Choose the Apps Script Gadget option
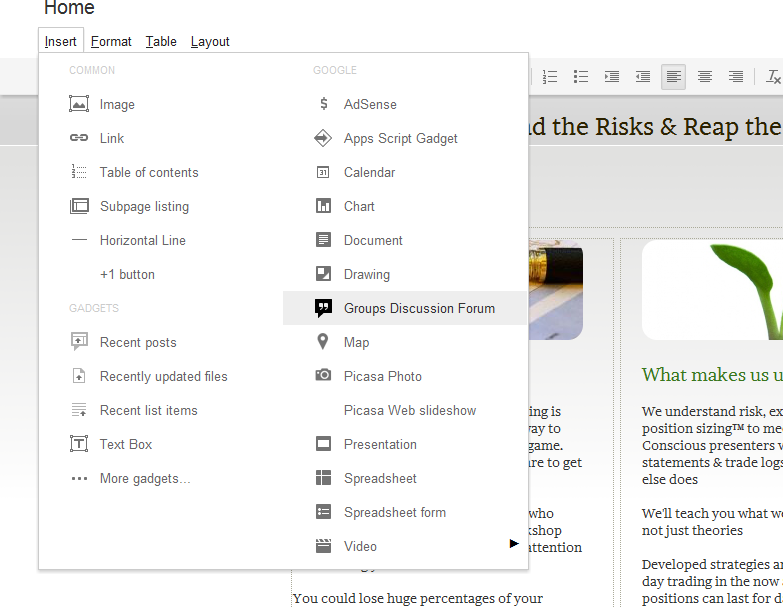The image size is (783, 607). point(400,138)
